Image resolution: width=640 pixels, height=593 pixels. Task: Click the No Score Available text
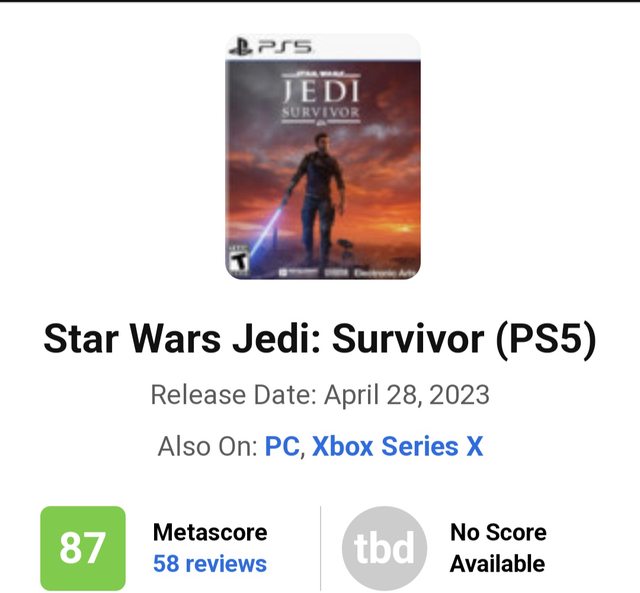point(498,548)
